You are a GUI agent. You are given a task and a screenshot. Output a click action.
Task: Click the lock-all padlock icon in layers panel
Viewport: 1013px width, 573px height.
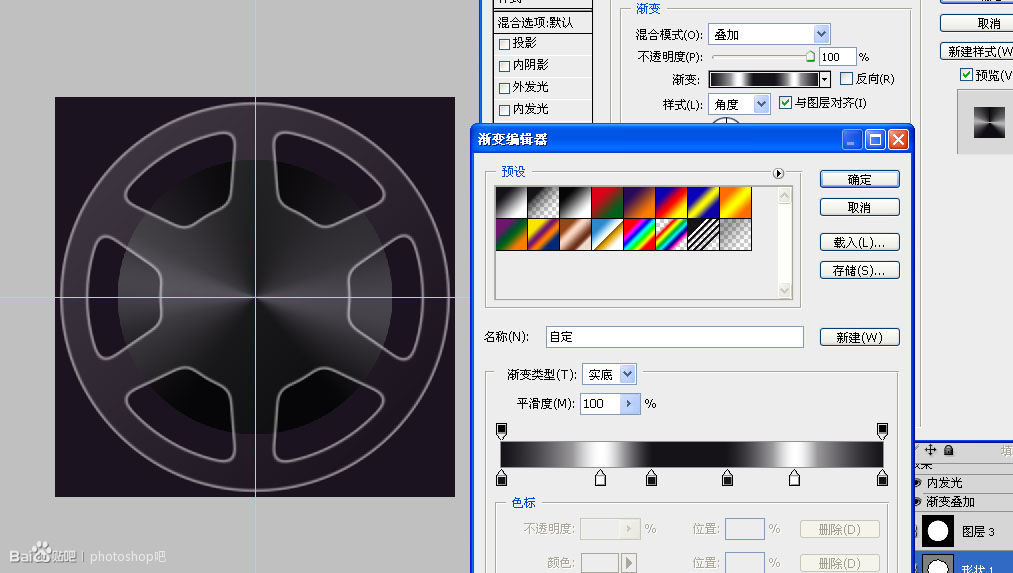948,450
